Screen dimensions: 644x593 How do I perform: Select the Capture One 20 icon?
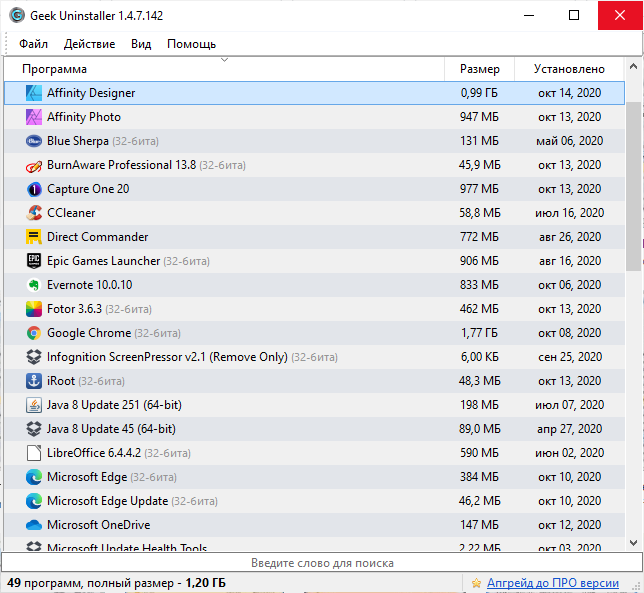click(x=34, y=189)
